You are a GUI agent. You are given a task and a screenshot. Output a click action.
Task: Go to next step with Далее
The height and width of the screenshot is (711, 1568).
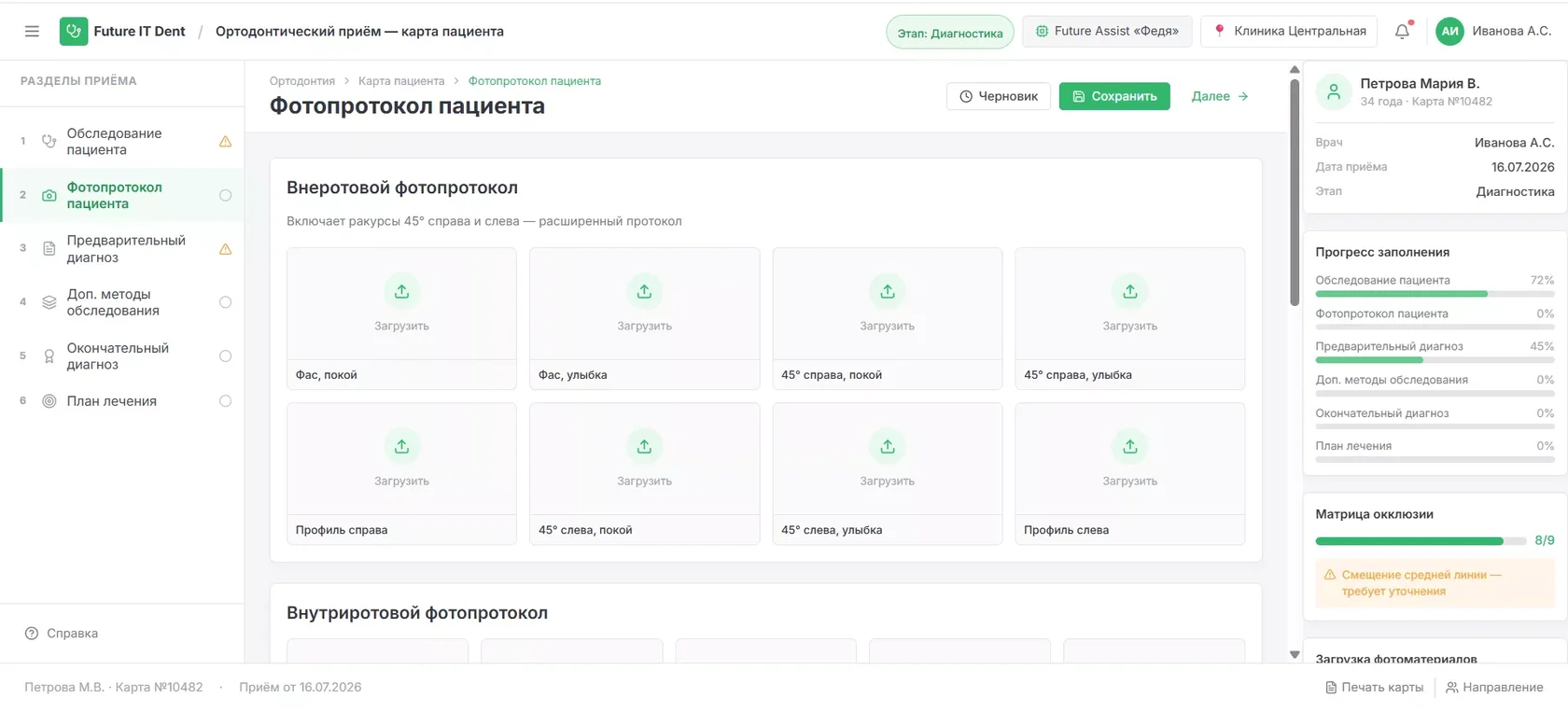click(x=1220, y=96)
